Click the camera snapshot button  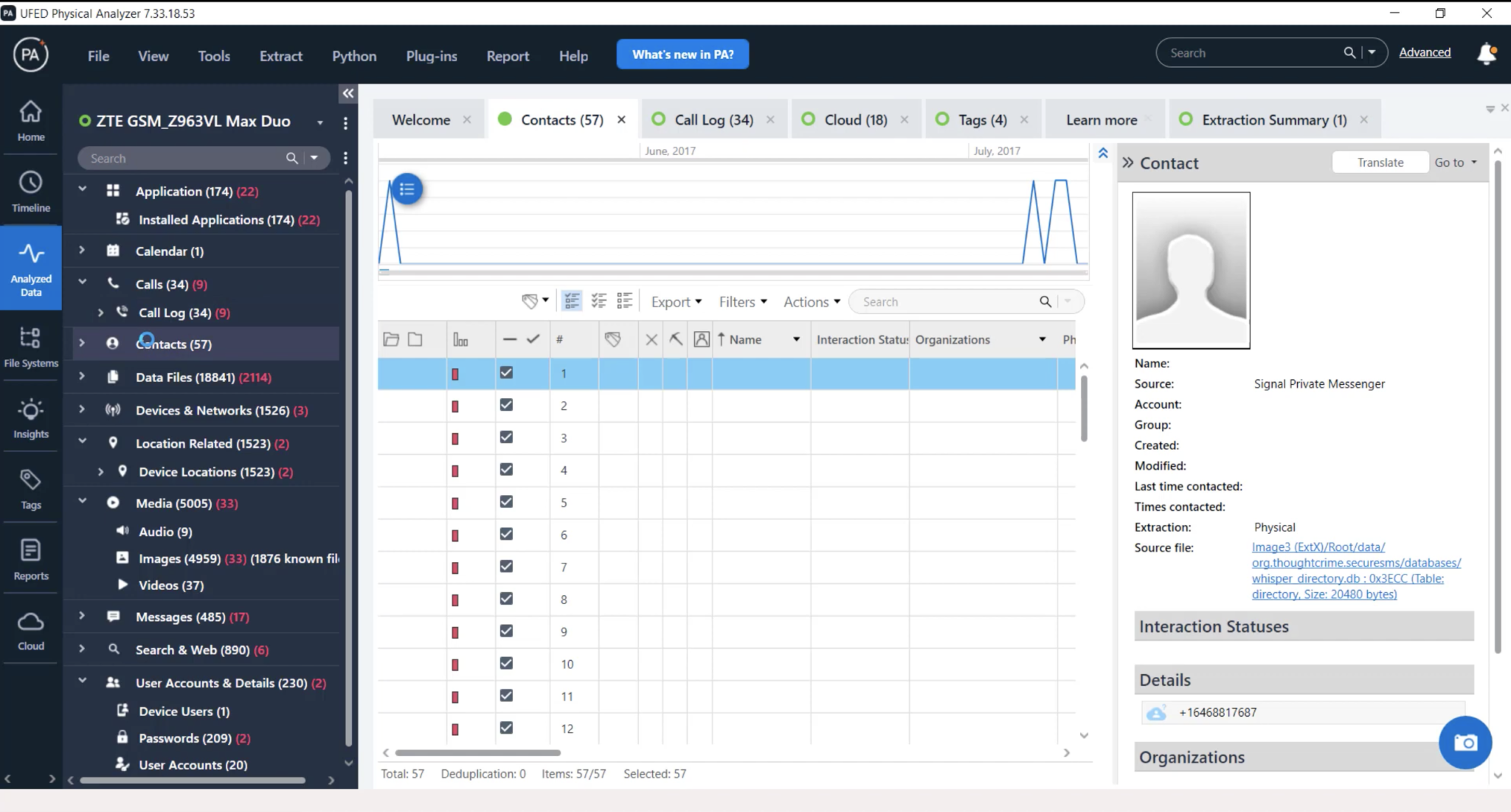pyautogui.click(x=1465, y=743)
